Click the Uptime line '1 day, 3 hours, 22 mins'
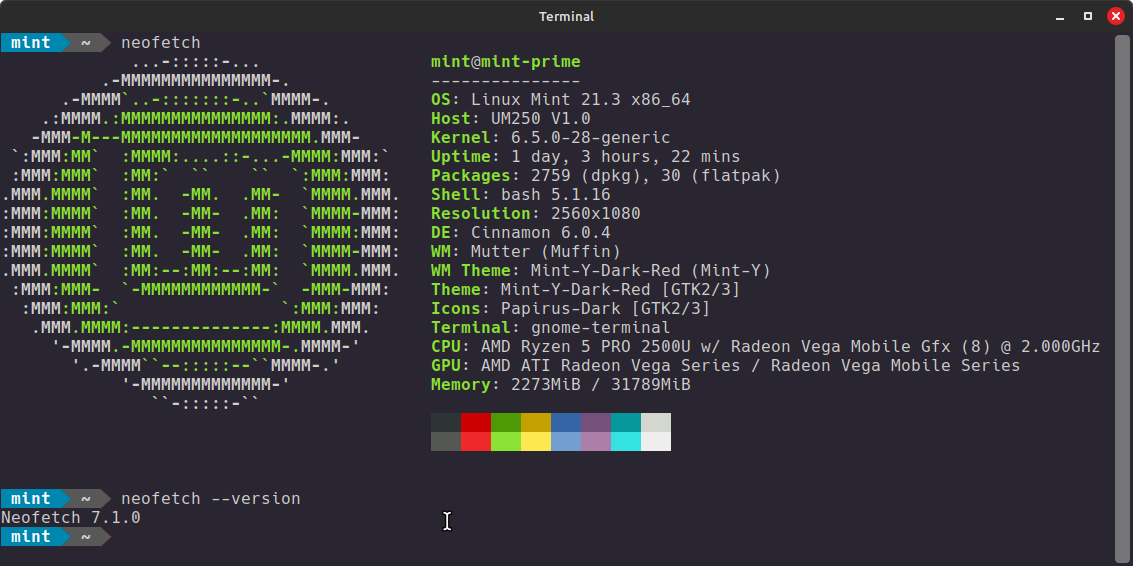 tap(626, 156)
